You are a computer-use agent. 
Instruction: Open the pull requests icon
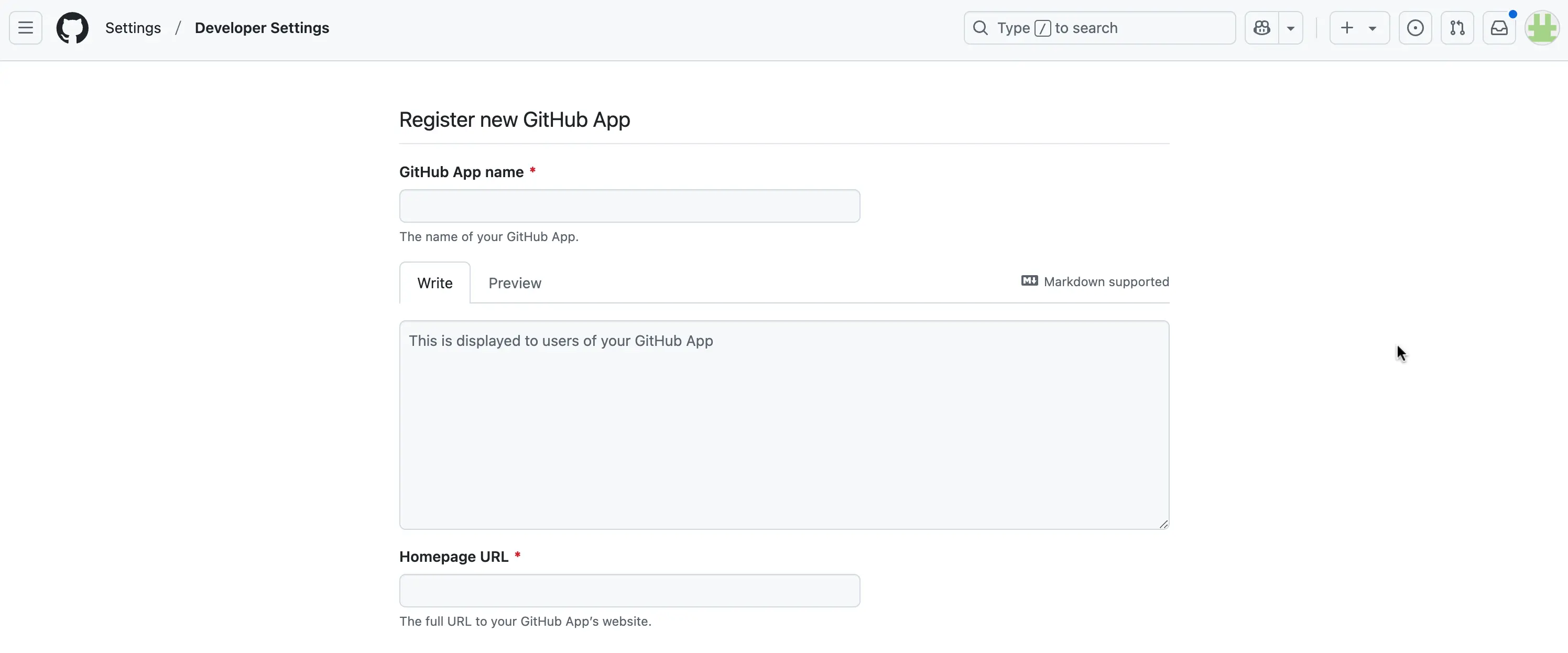[1457, 27]
